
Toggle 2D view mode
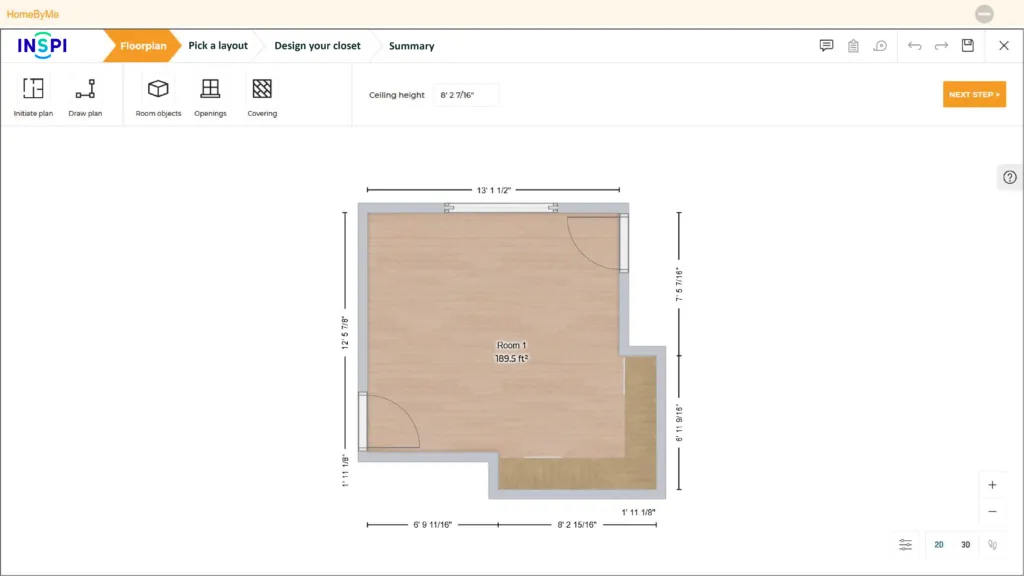pos(939,544)
